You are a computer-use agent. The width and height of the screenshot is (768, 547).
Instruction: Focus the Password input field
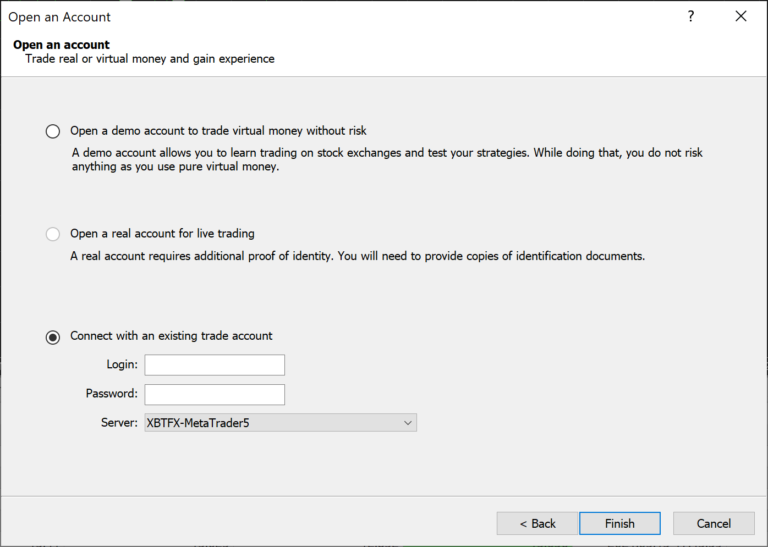pos(214,394)
